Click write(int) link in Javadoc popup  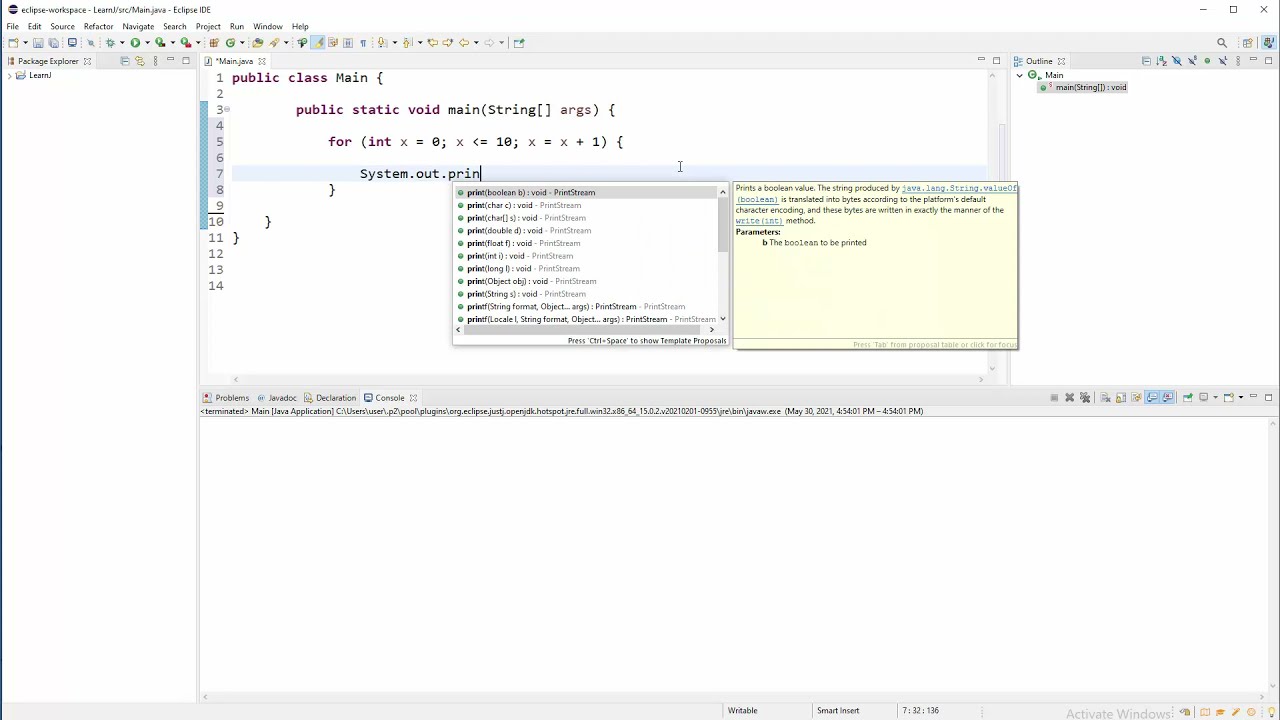(x=759, y=221)
